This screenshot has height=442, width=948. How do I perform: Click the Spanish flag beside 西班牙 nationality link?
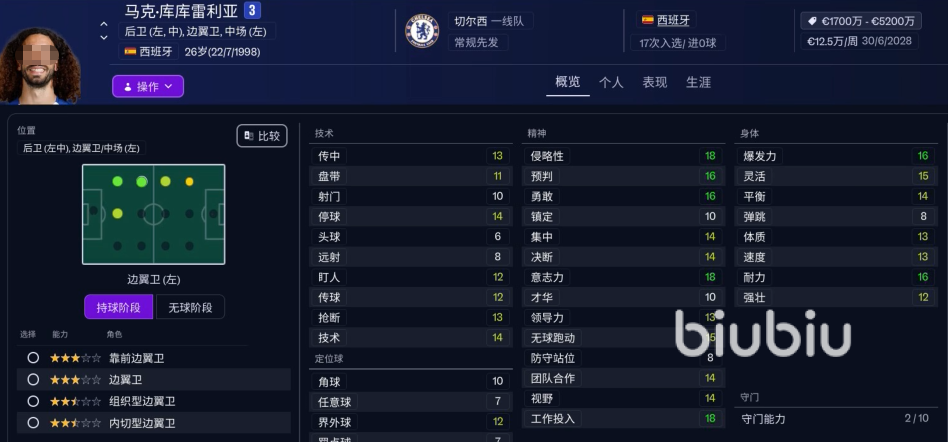[647, 20]
